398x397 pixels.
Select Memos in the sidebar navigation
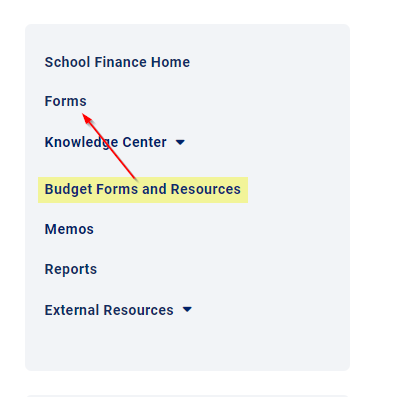click(69, 229)
